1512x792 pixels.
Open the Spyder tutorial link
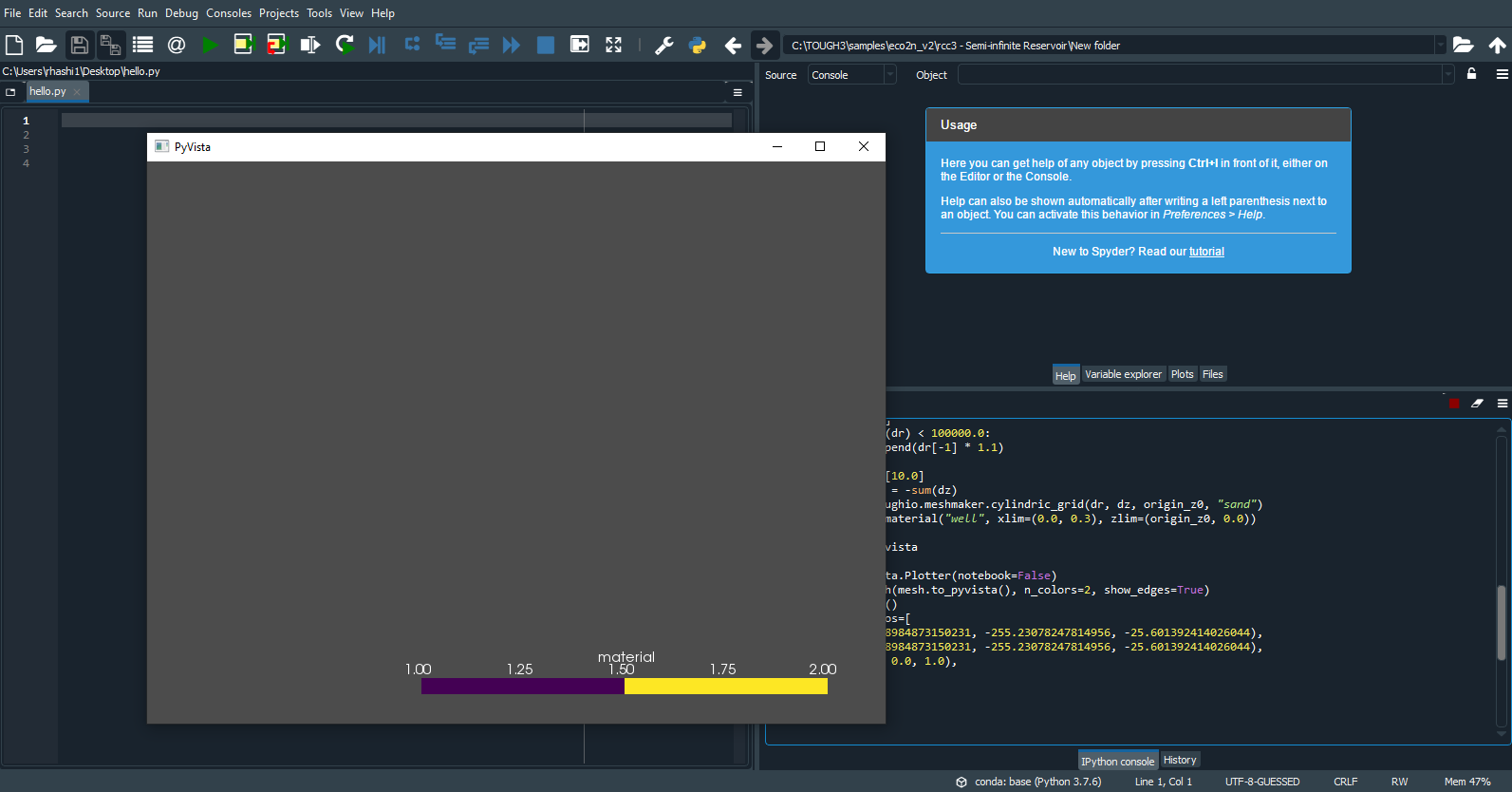(x=1206, y=252)
